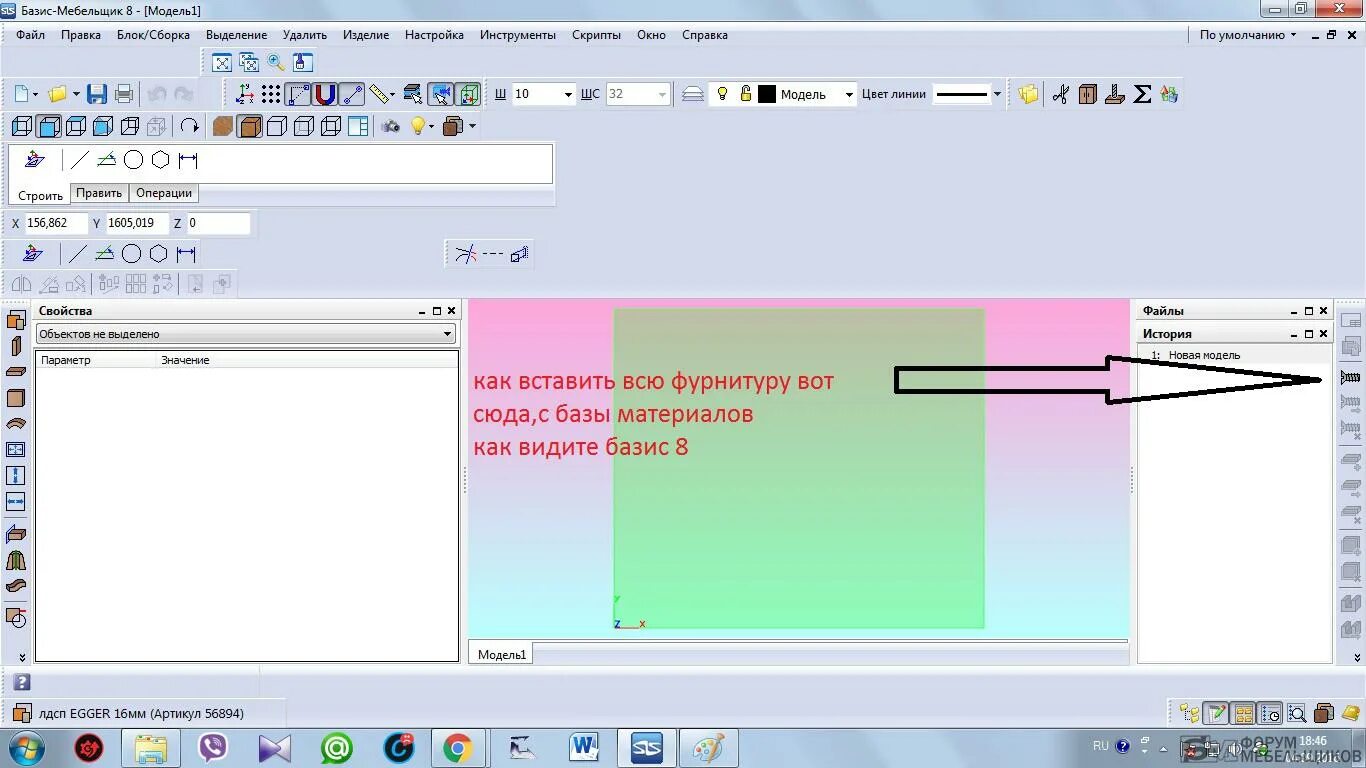
Task: Select the Модель1 document tab
Action: [x=501, y=654]
